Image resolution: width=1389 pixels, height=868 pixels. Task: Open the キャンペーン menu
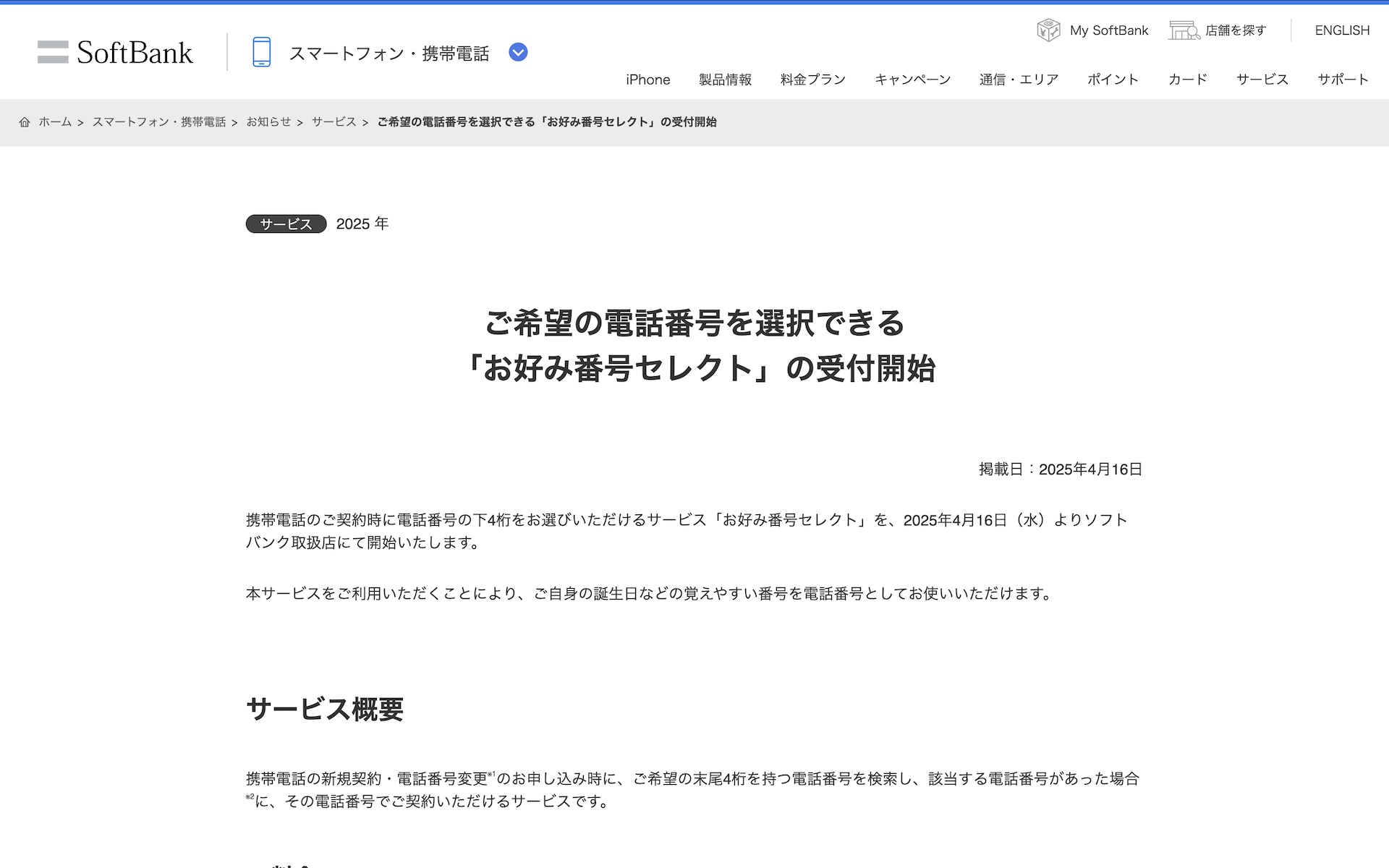click(912, 80)
